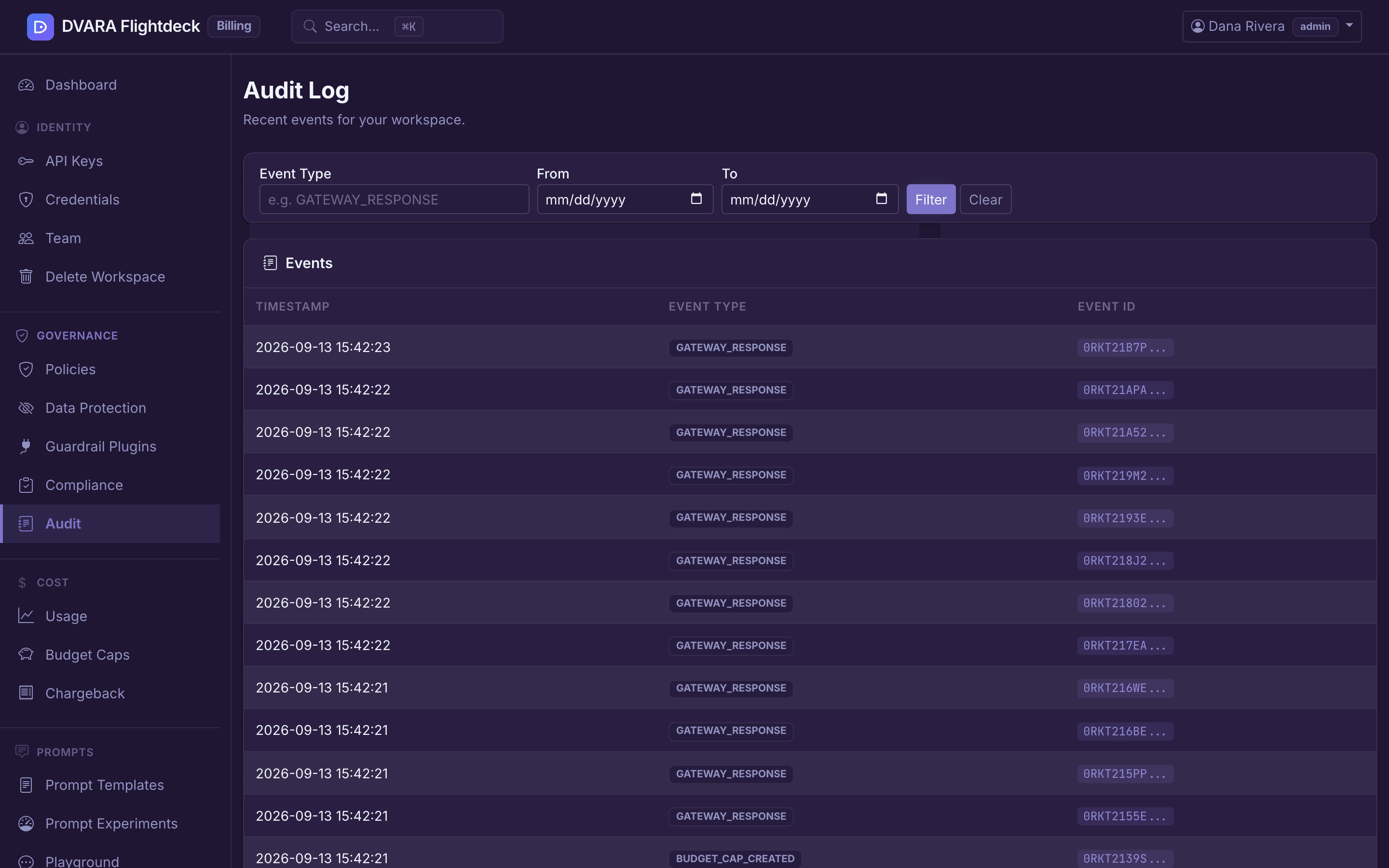Image resolution: width=1389 pixels, height=868 pixels.
Task: Click the Delete Workspace trash icon
Action: [x=26, y=277]
